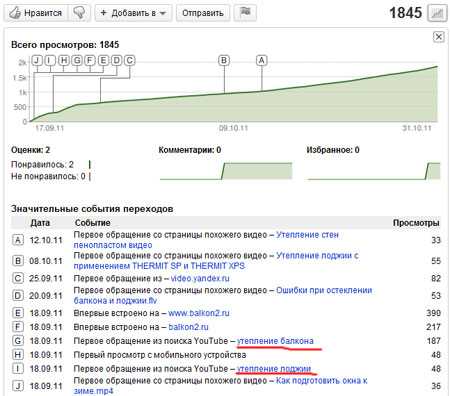Screen dimensions: 450x396
Task: Open the Утепление стен пенопластом видео link
Action: tap(206, 240)
